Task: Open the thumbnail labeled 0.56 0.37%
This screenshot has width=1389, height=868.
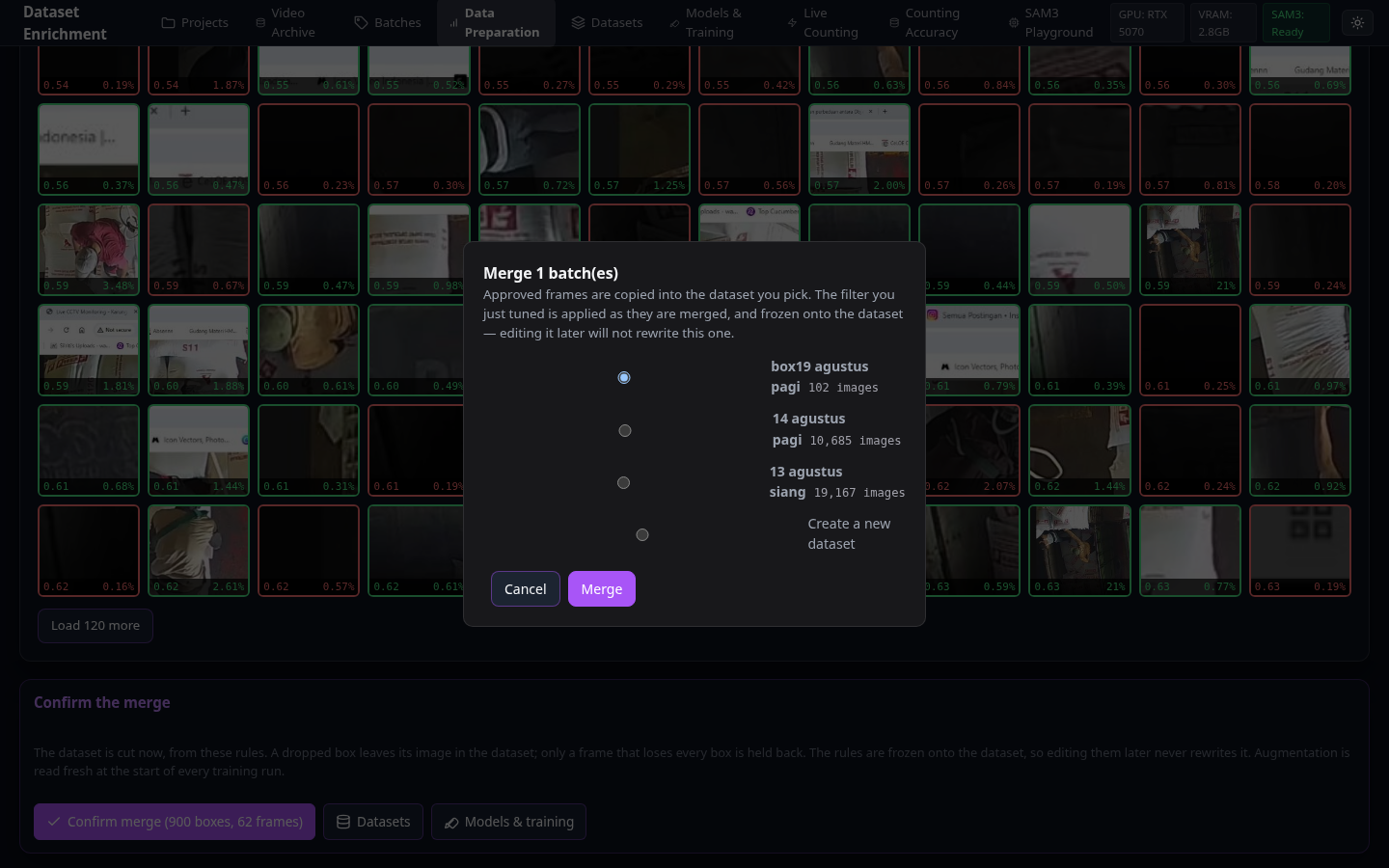Action: pos(89,149)
